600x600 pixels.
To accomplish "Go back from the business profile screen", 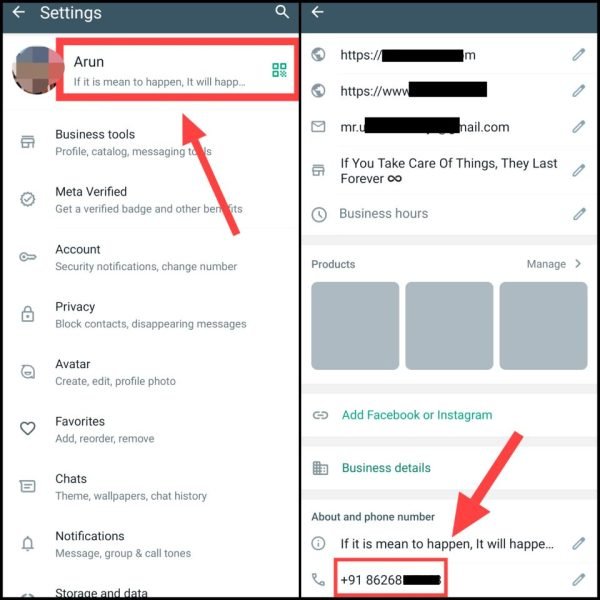I will click(x=318, y=12).
